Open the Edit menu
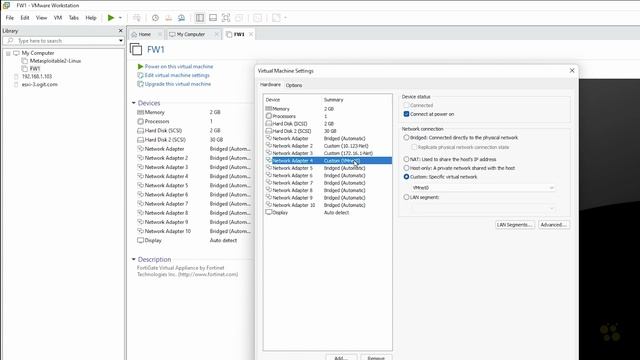This screenshot has height=360, width=640. point(25,18)
